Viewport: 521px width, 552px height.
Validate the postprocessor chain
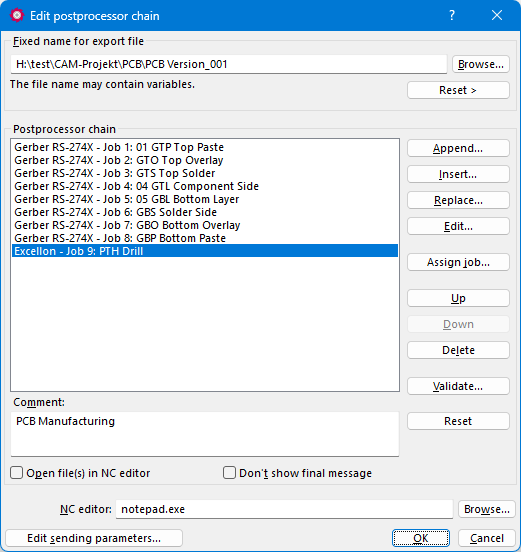(458, 386)
